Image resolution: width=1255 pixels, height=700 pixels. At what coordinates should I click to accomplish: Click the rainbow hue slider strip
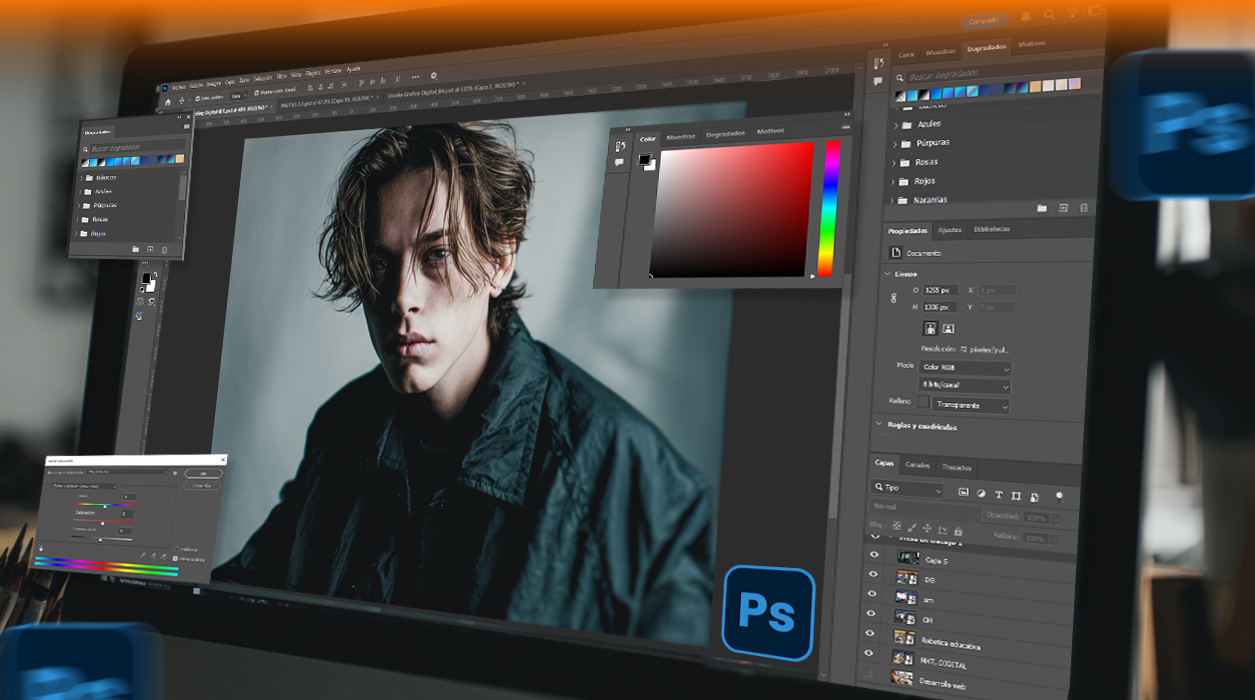point(829,208)
